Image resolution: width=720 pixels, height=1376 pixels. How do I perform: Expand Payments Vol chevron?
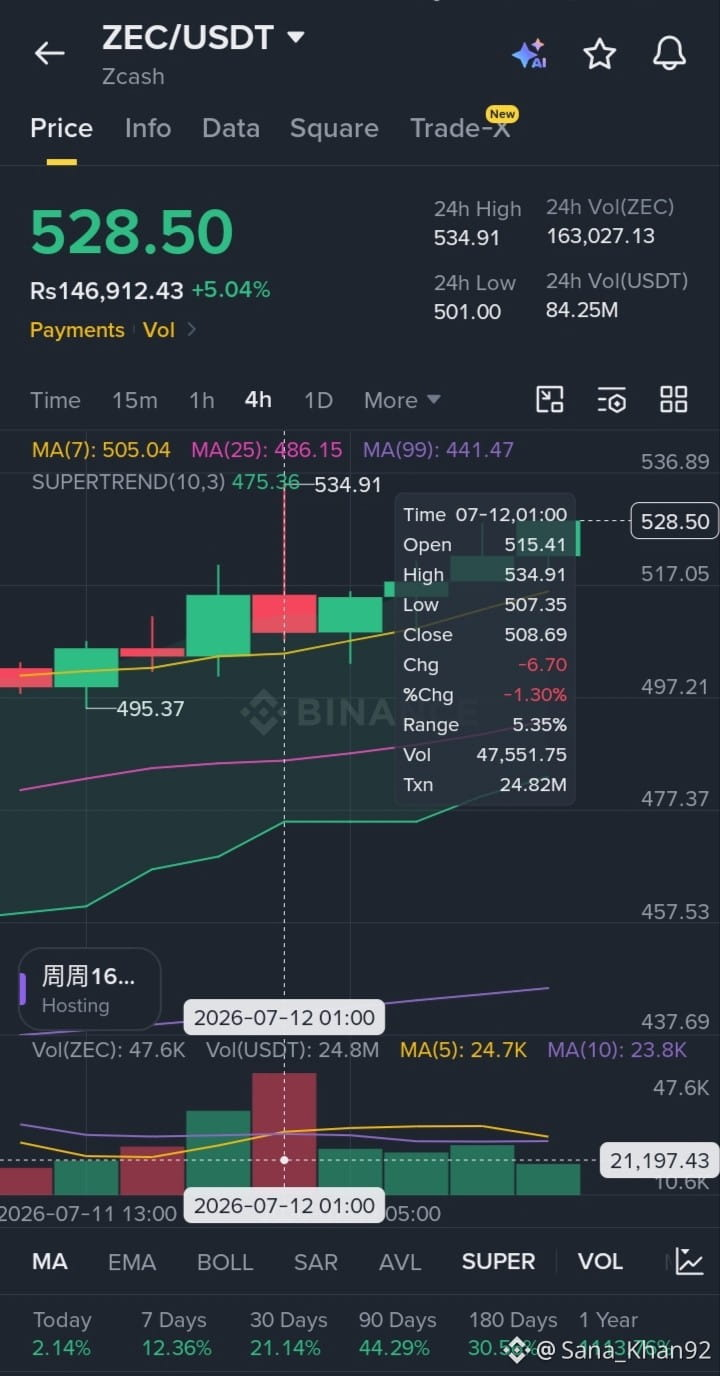192,330
